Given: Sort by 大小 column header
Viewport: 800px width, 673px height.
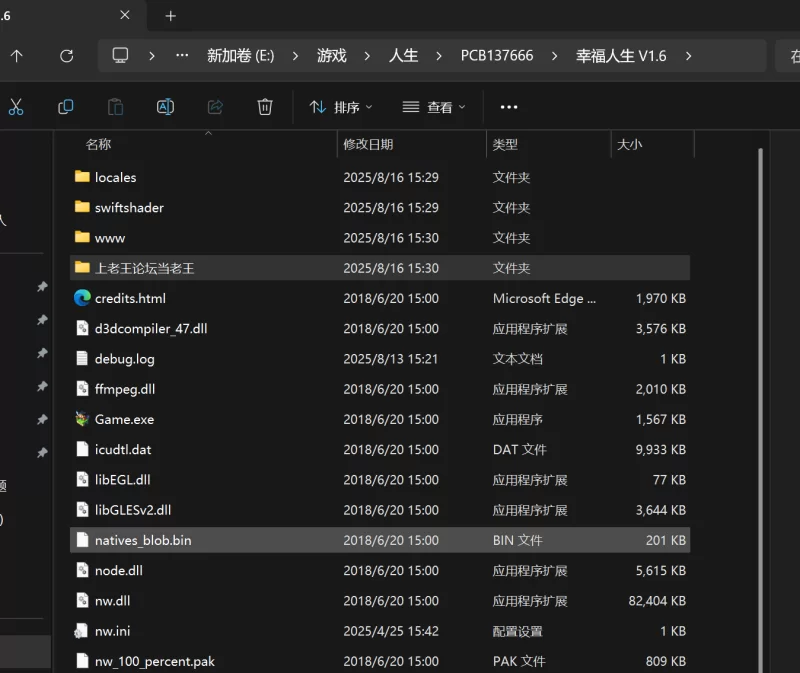Looking at the screenshot, I should pos(630,144).
